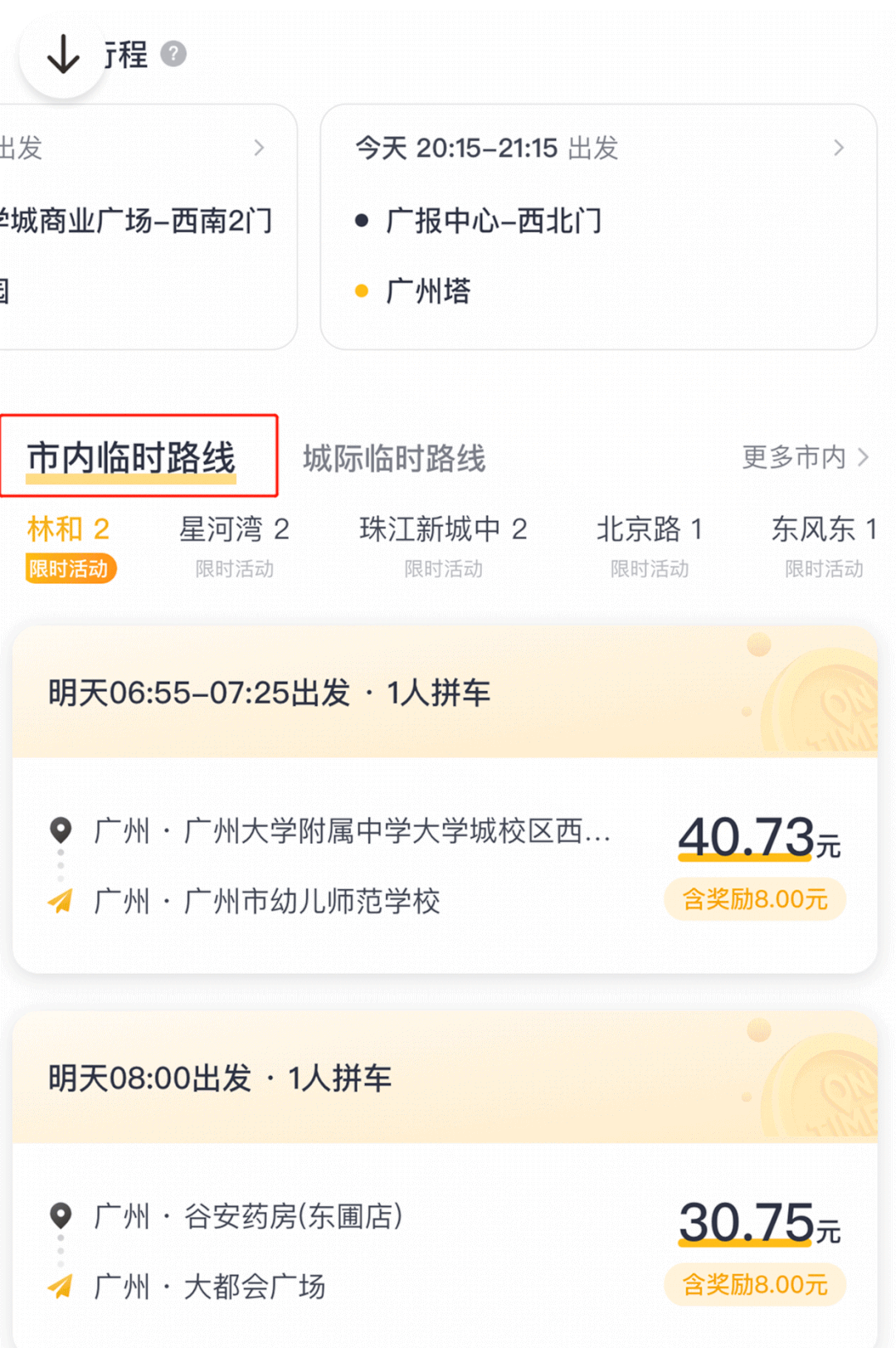The height and width of the screenshot is (1348, 896).
Task: Tap the orange dot beside 广州塔
Action: (362, 291)
